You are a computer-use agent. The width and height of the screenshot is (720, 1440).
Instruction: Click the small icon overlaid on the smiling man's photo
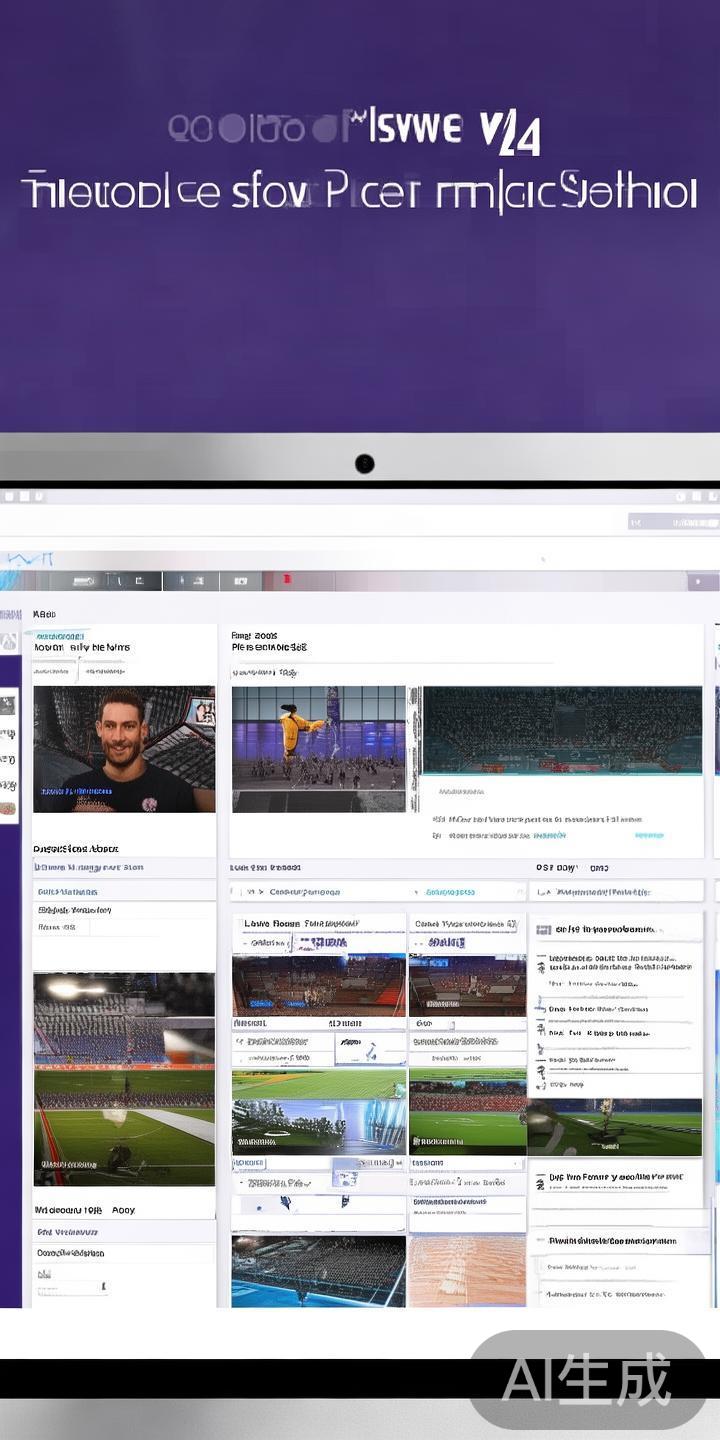(x=204, y=711)
